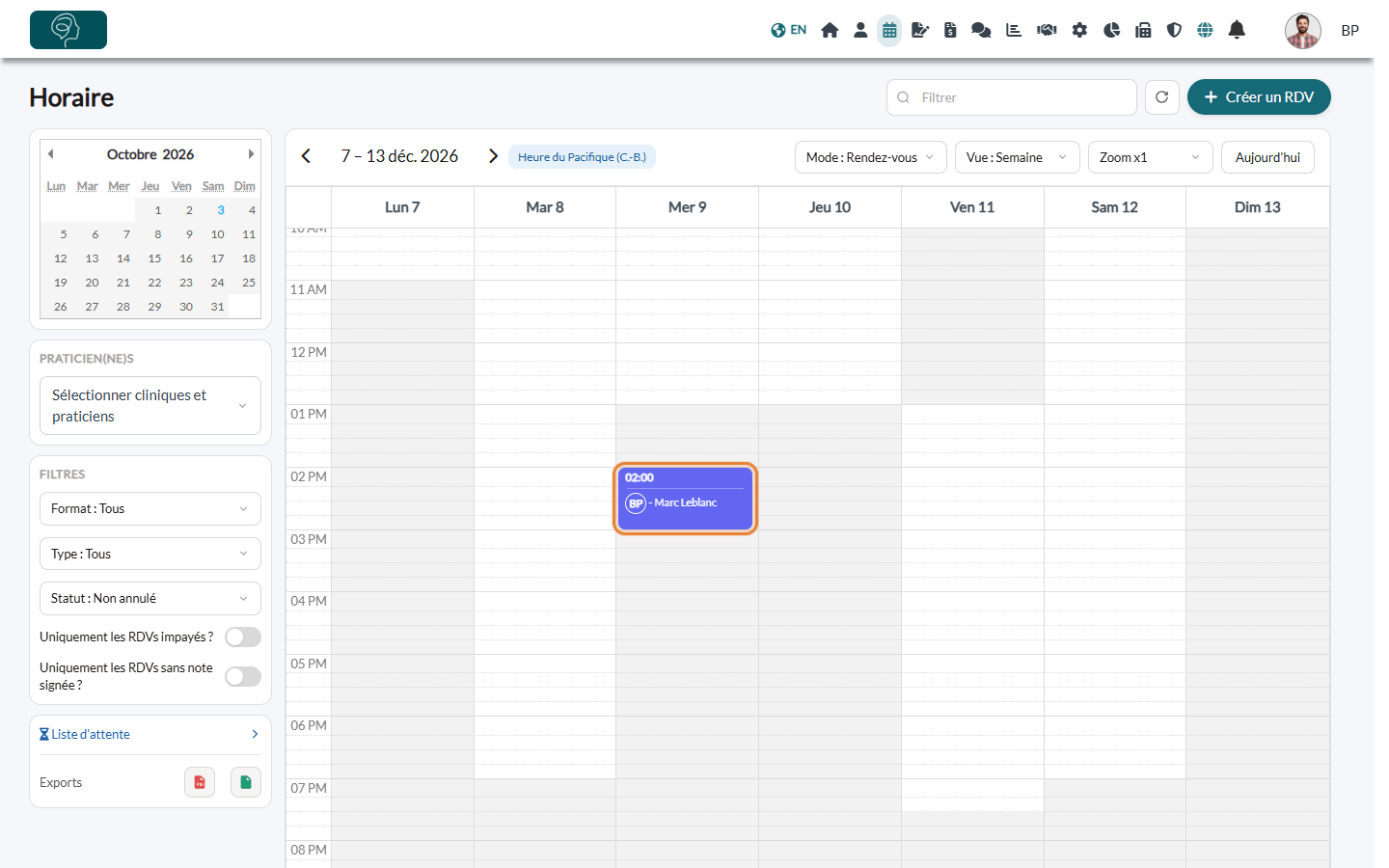Open Type: Tous filter dropdown
Image resolution: width=1389 pixels, height=868 pixels.
click(x=150, y=554)
